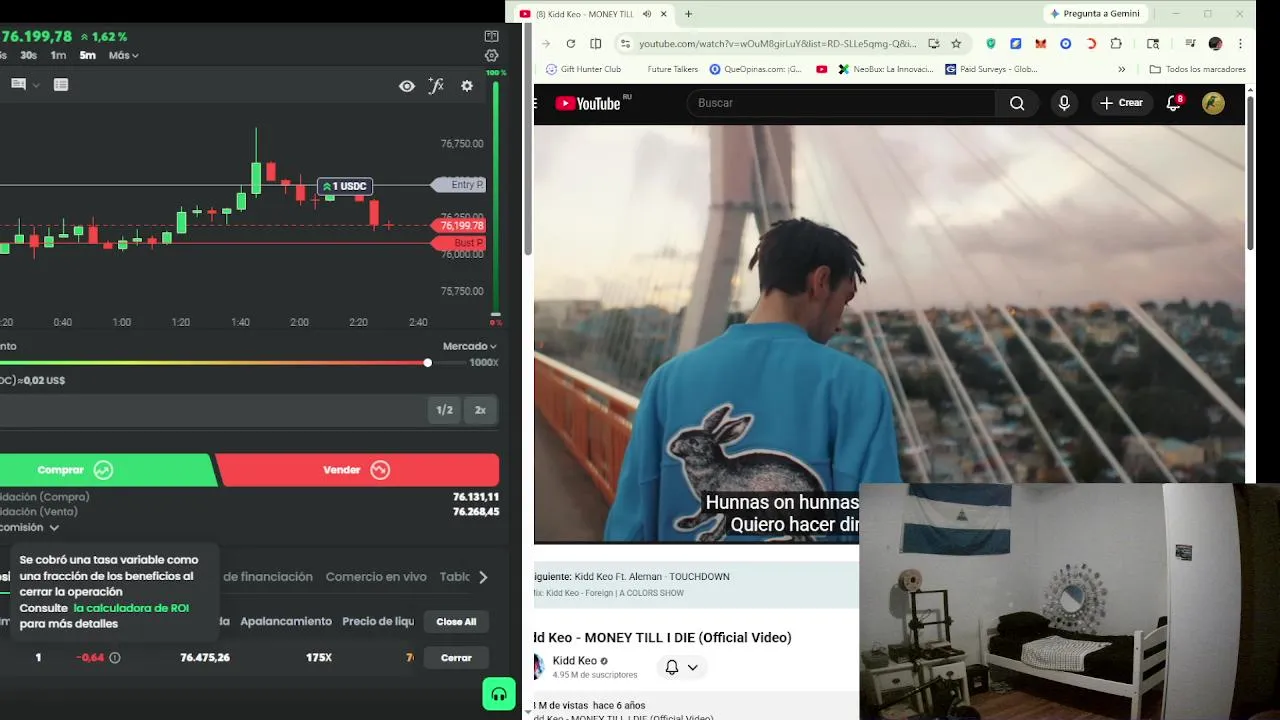Open the Chrome extensions puzzle icon
The height and width of the screenshot is (720, 1280).
(x=1116, y=43)
